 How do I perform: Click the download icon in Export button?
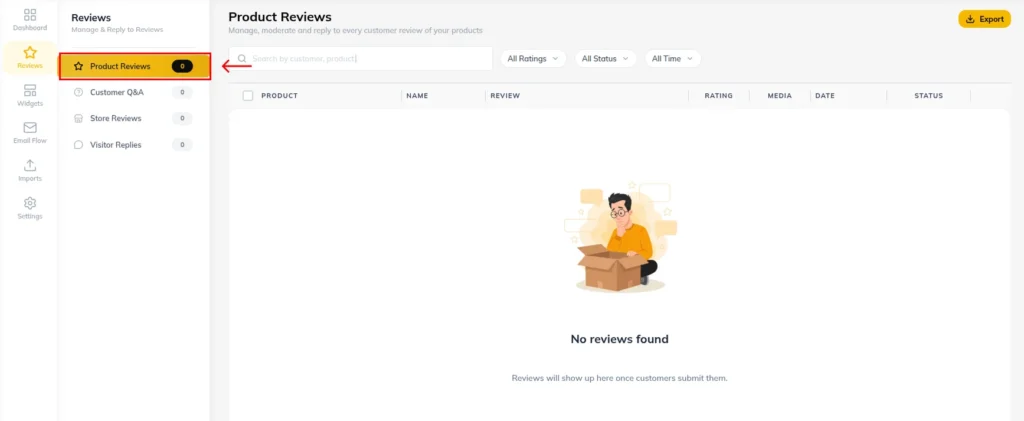click(x=970, y=19)
